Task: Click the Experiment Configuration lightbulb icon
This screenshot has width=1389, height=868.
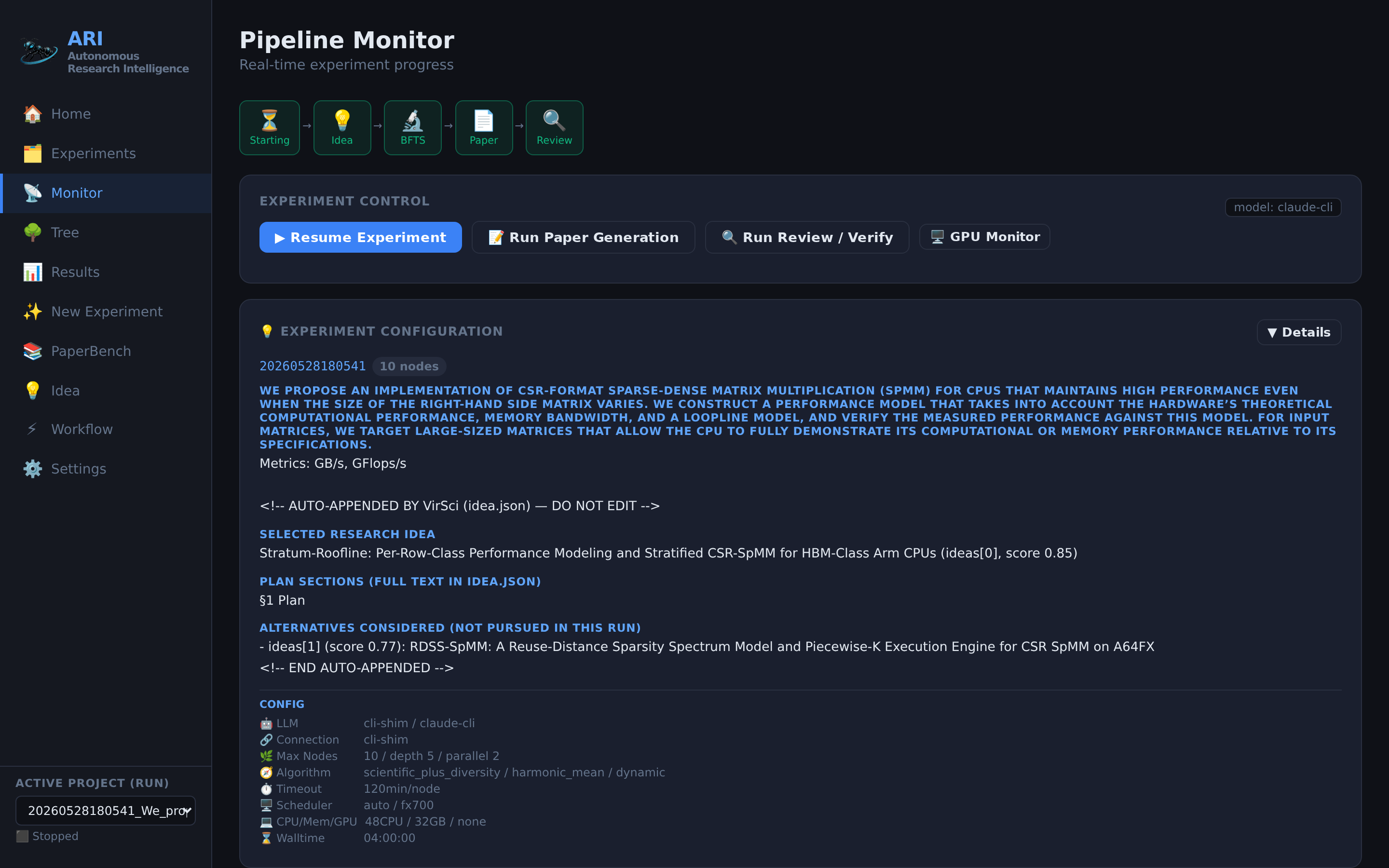Action: 267,331
